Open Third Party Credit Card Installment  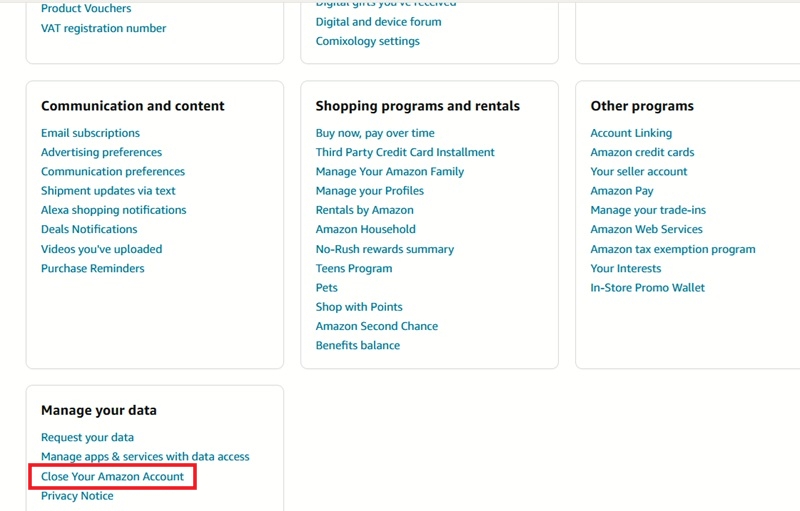405,152
